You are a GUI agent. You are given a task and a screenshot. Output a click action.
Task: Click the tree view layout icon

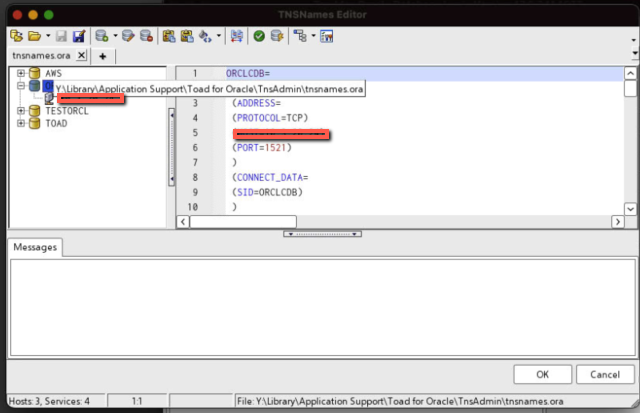pos(300,36)
